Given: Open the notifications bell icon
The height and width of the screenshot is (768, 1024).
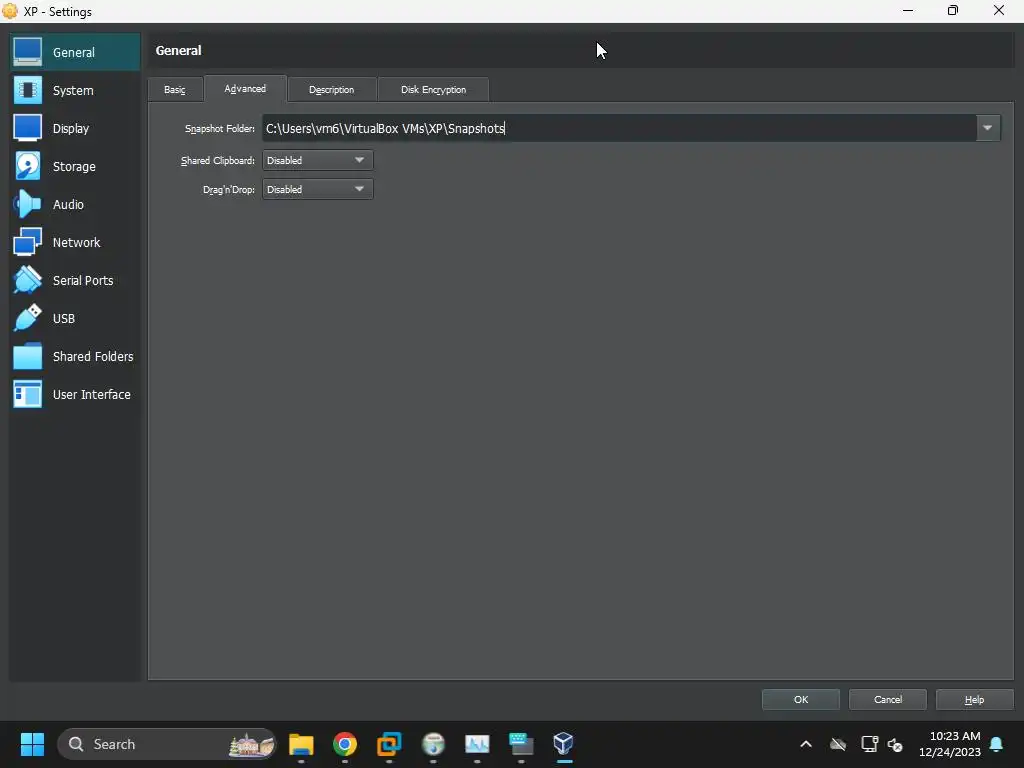Looking at the screenshot, I should point(997,744).
